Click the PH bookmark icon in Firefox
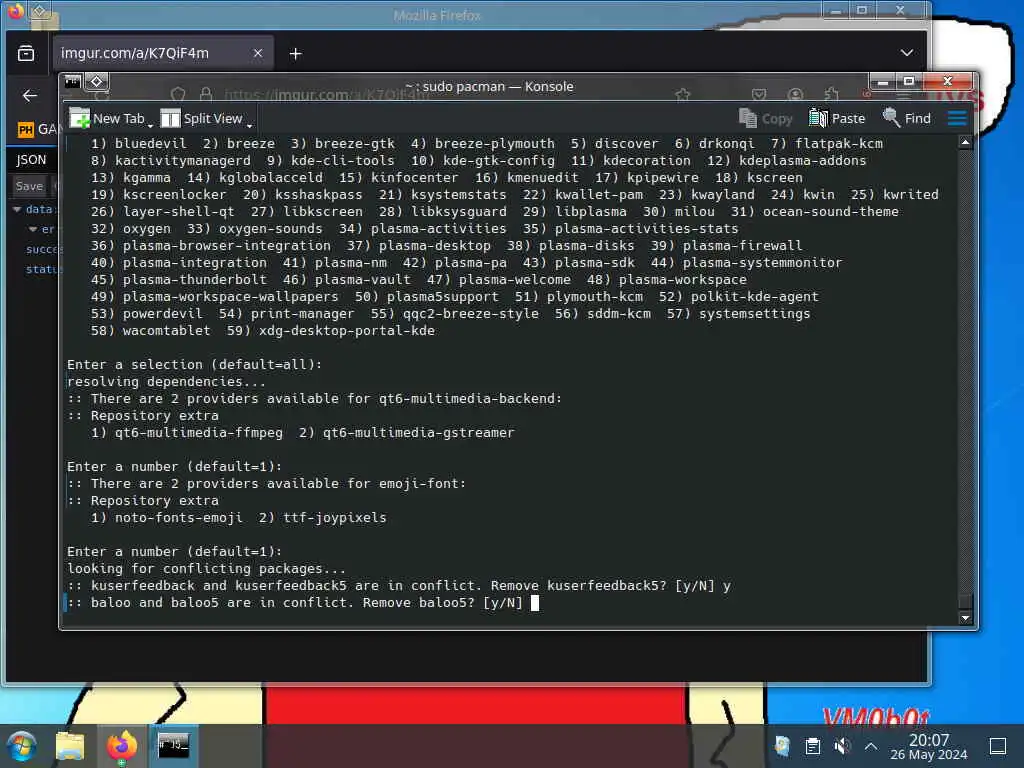This screenshot has width=1024, height=768. (25, 129)
